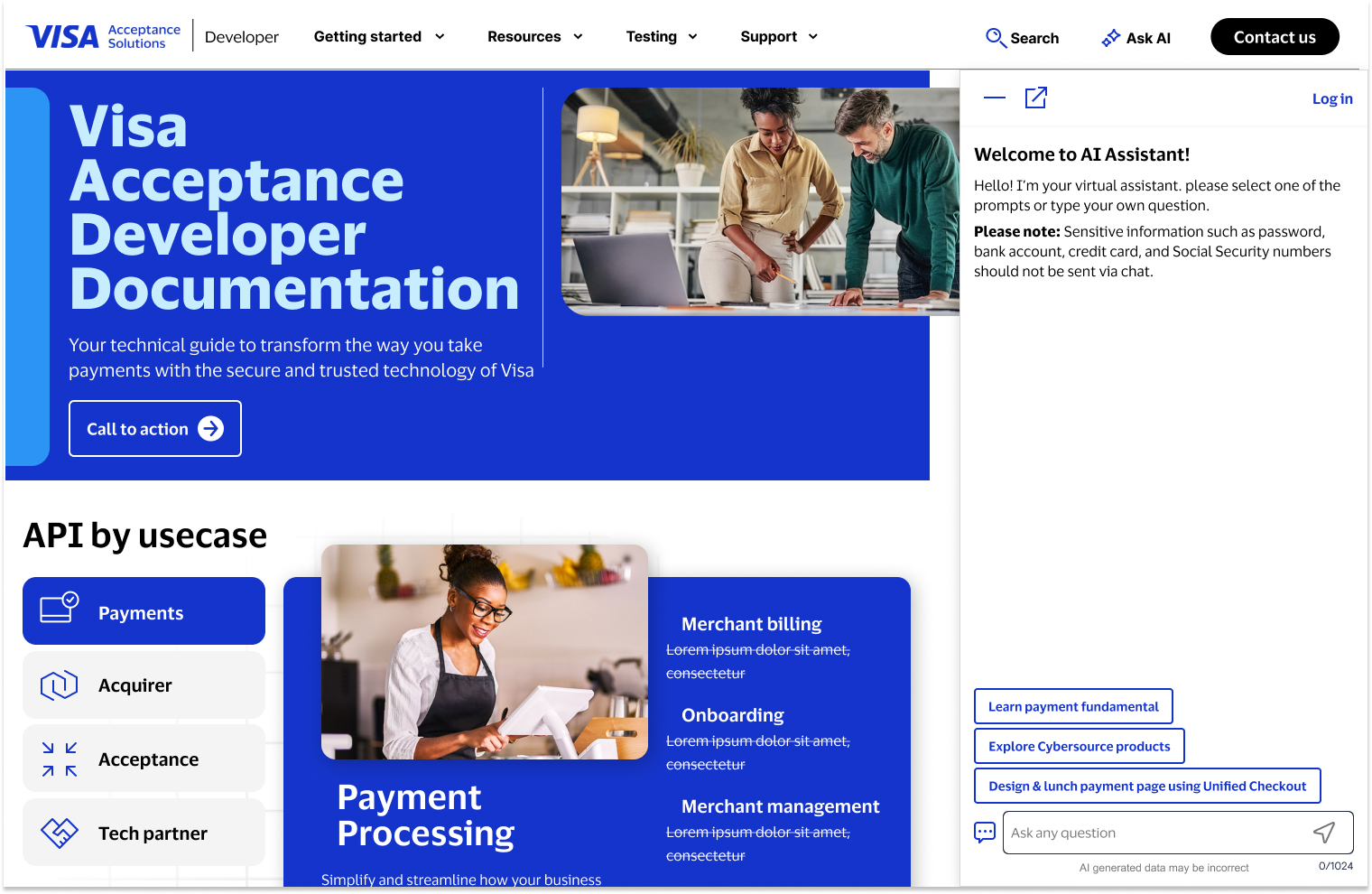Click the Call to action button
1372x894 pixels.
click(155, 428)
